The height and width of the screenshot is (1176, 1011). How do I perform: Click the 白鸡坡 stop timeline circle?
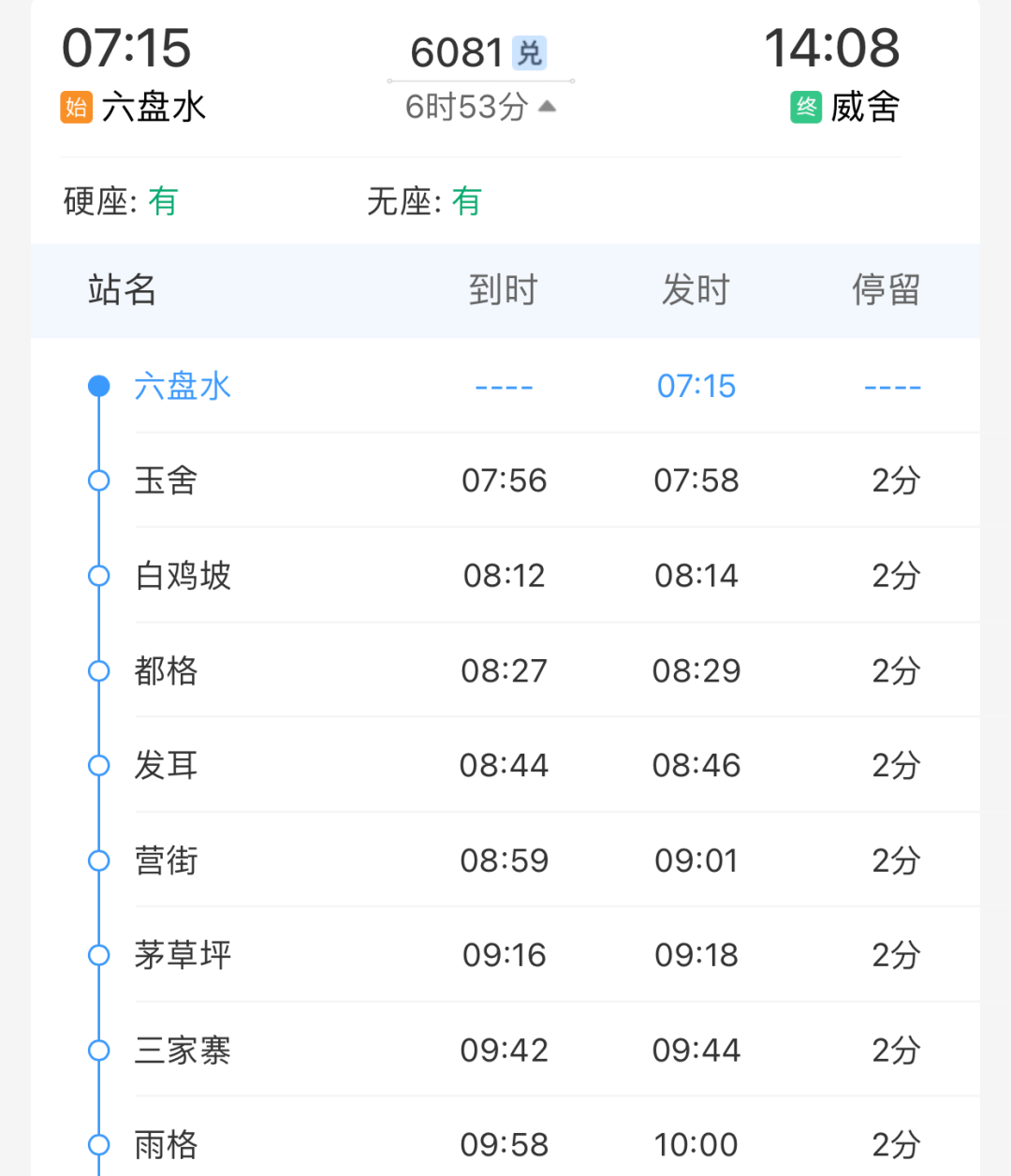[x=99, y=576]
